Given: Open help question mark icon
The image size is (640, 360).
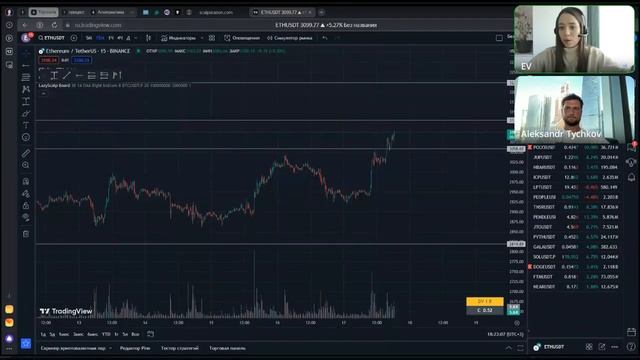Looking at the screenshot, I should 631,347.
